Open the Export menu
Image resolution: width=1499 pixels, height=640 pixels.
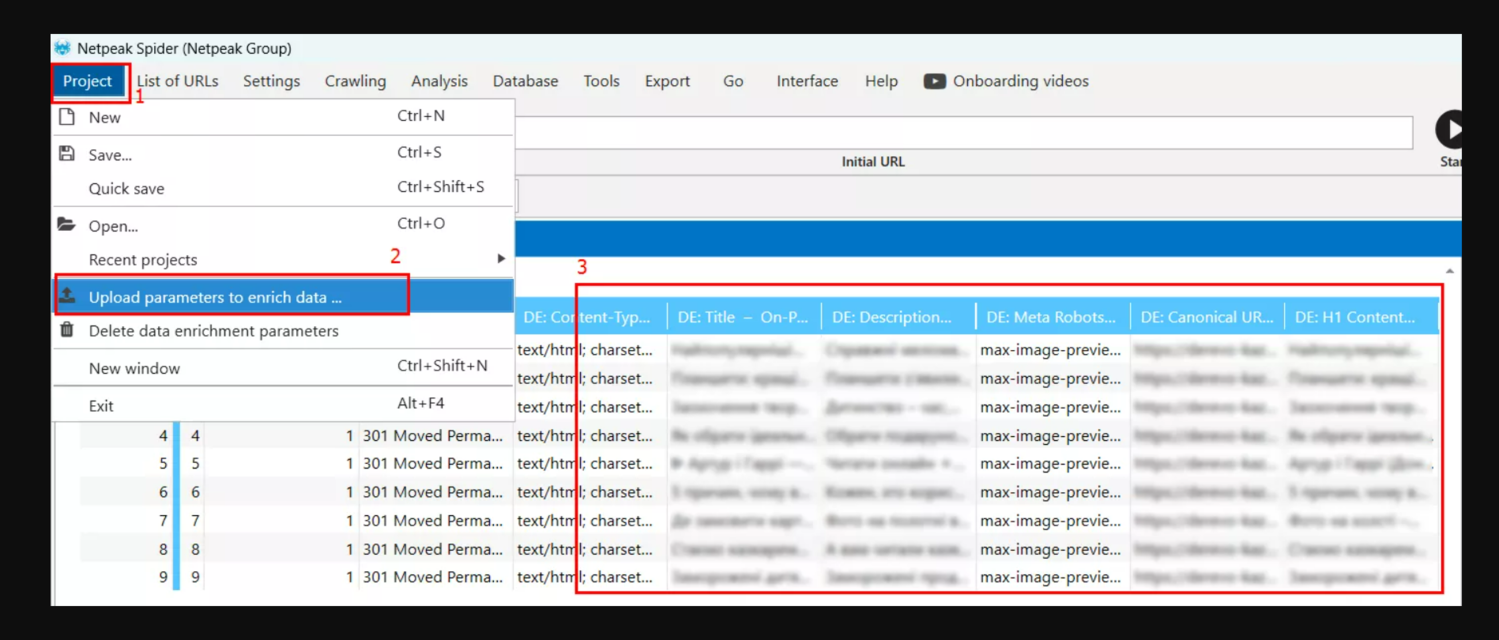coord(667,81)
